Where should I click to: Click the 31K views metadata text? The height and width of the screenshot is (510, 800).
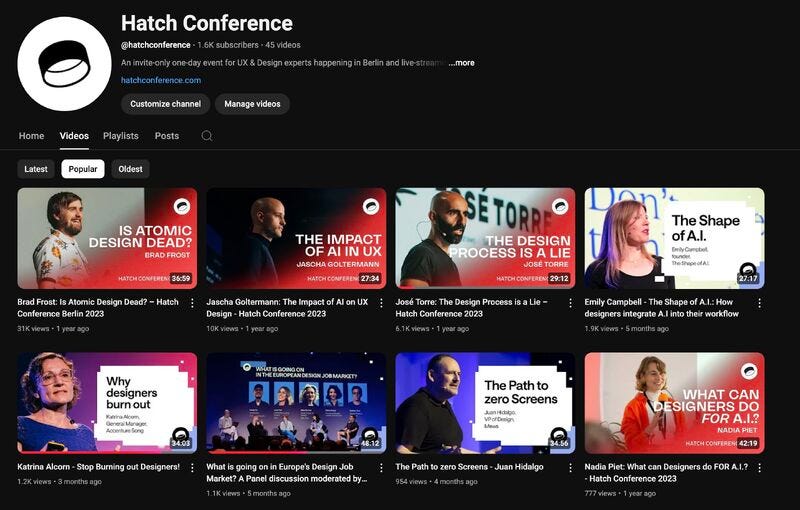click(33, 328)
